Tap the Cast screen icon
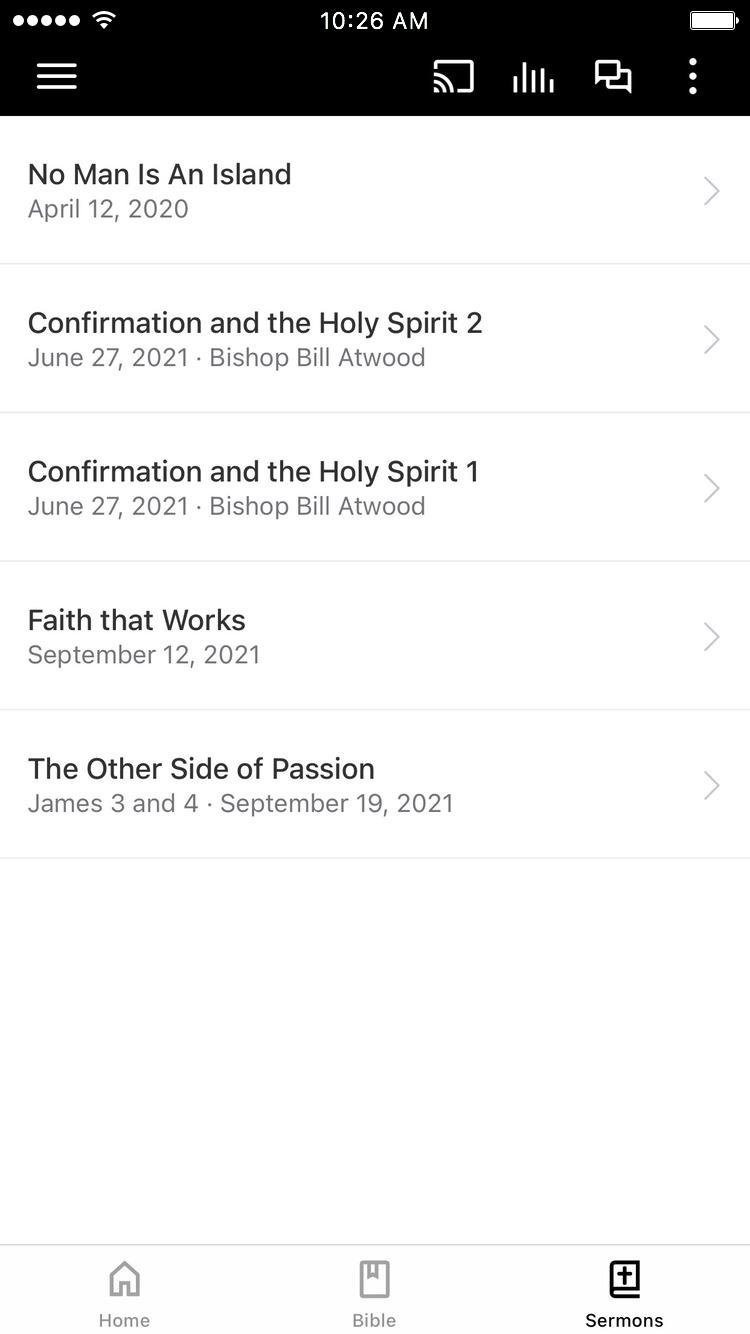Viewport: 750px width, 1334px height. coord(453,76)
